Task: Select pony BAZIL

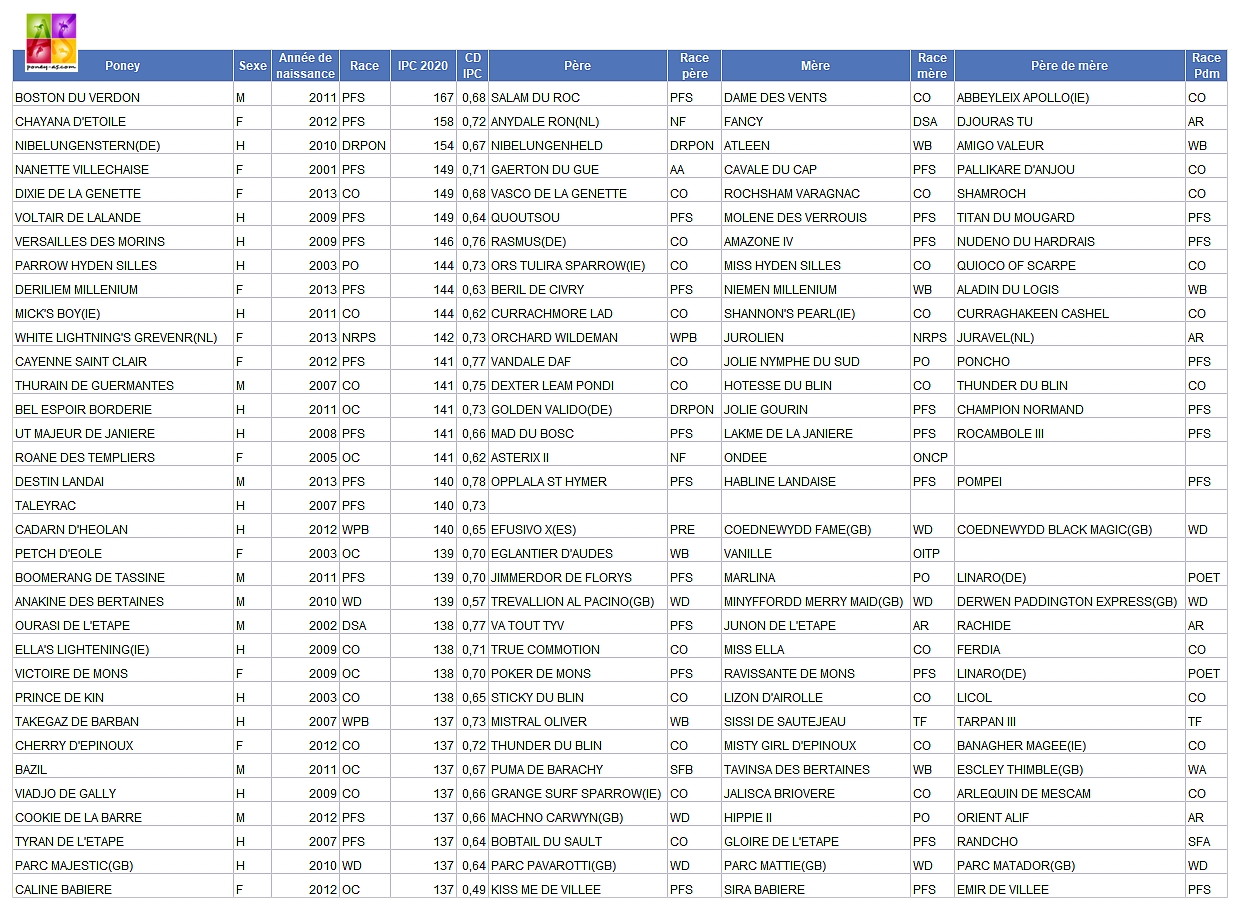Action: 31,770
